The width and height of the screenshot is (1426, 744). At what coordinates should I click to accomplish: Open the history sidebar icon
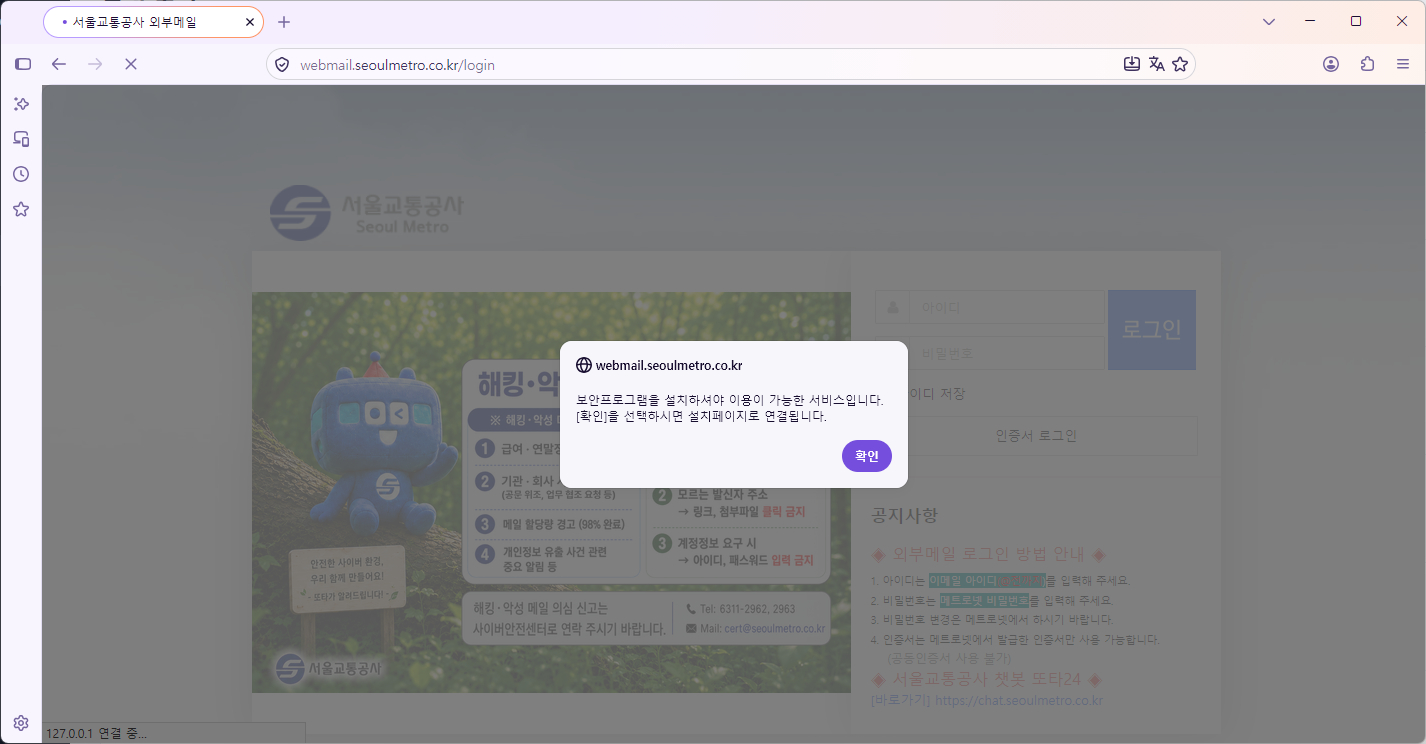click(21, 174)
